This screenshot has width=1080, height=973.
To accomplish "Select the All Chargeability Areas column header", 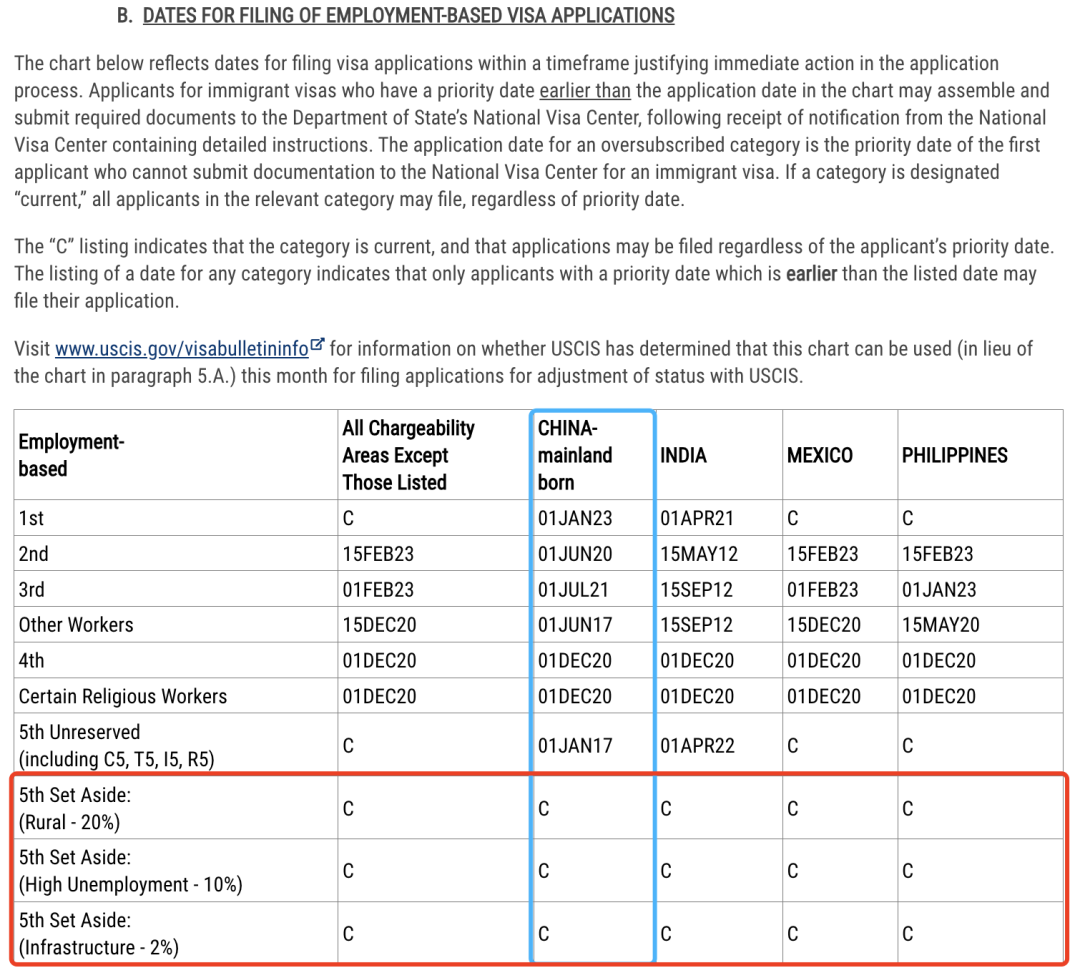I will (x=408, y=455).
